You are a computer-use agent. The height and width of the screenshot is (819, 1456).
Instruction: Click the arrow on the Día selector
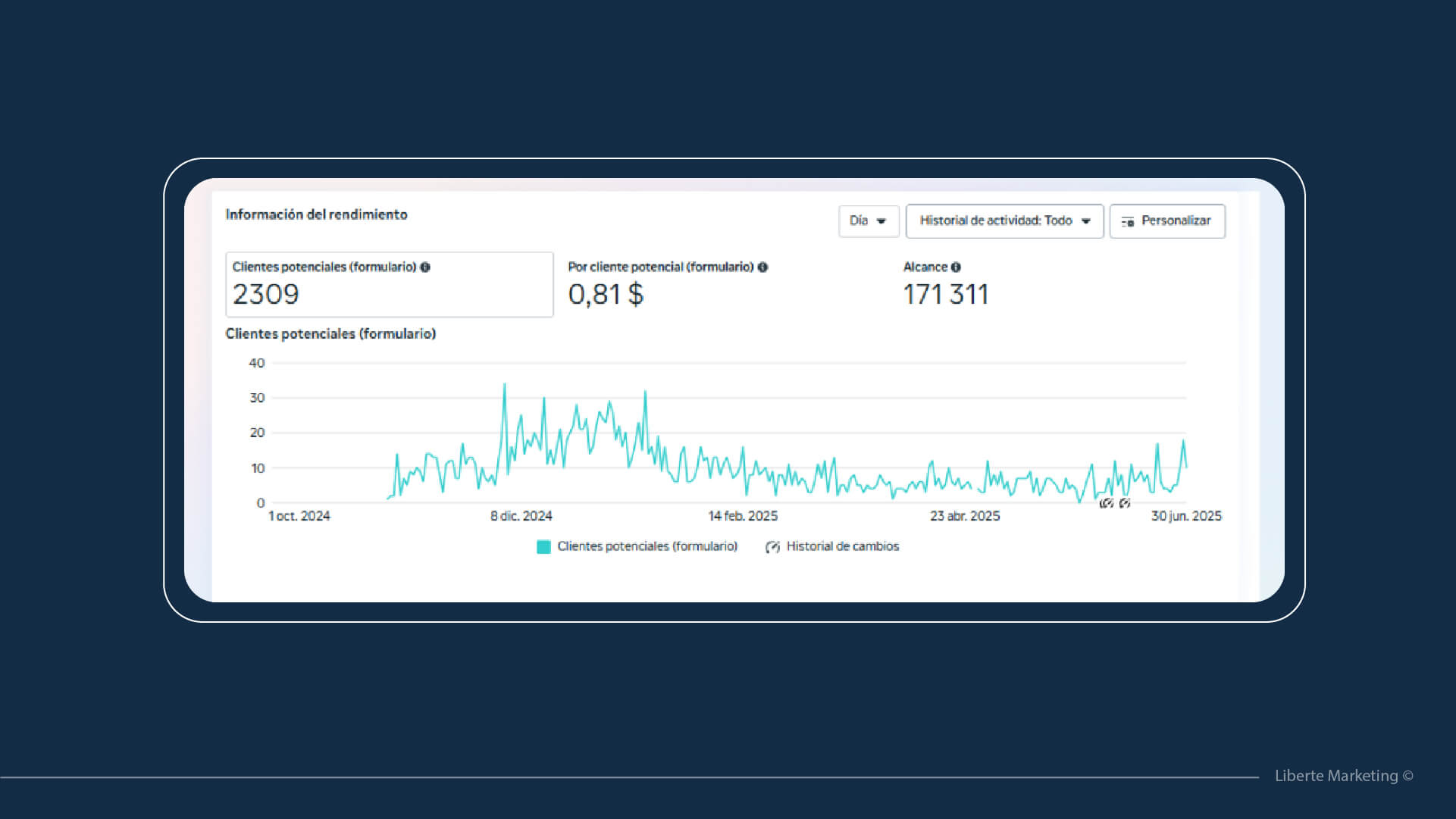881,221
